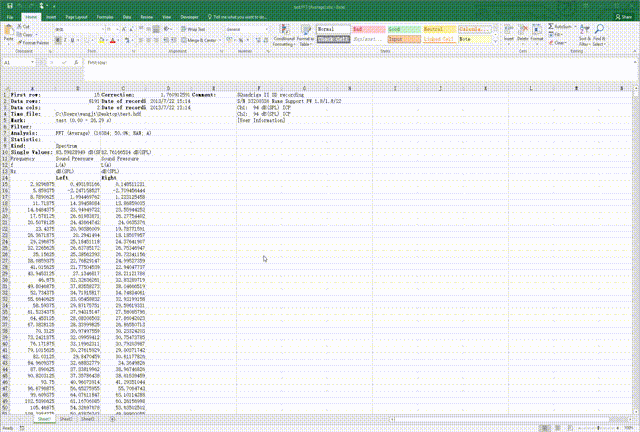Switch to the Page Layout ribbon tab
Viewport: 640px width, 432px height.
point(76,17)
